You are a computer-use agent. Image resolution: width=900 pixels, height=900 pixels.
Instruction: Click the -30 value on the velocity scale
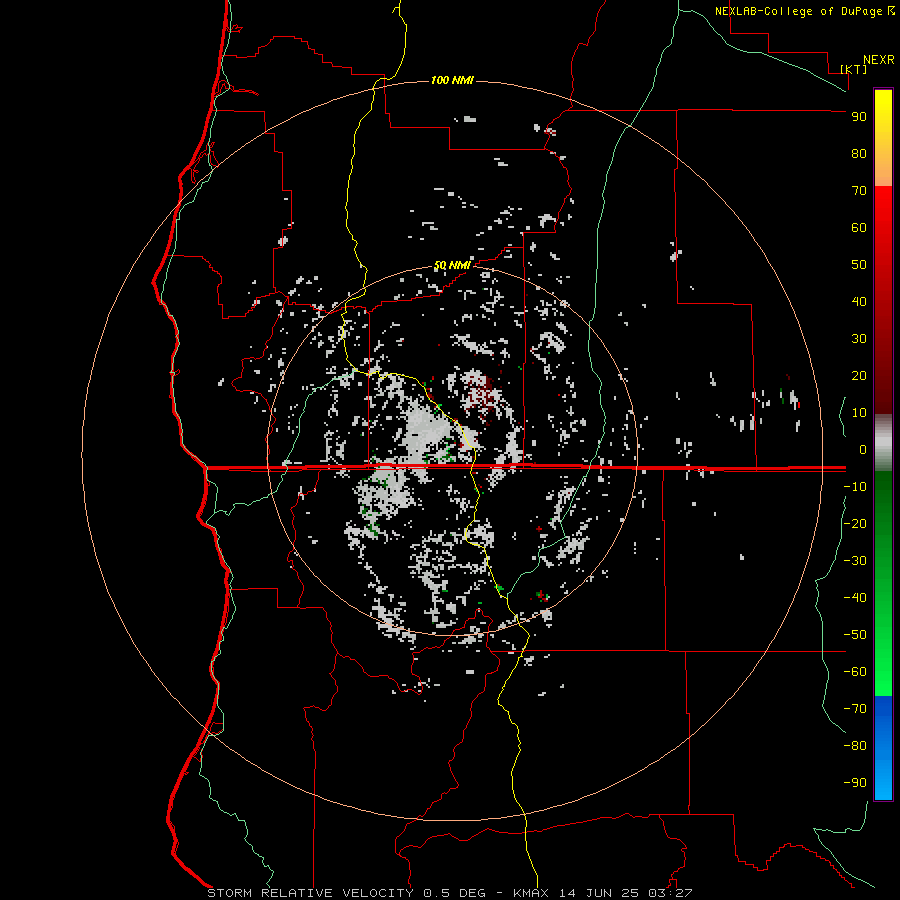[855, 561]
